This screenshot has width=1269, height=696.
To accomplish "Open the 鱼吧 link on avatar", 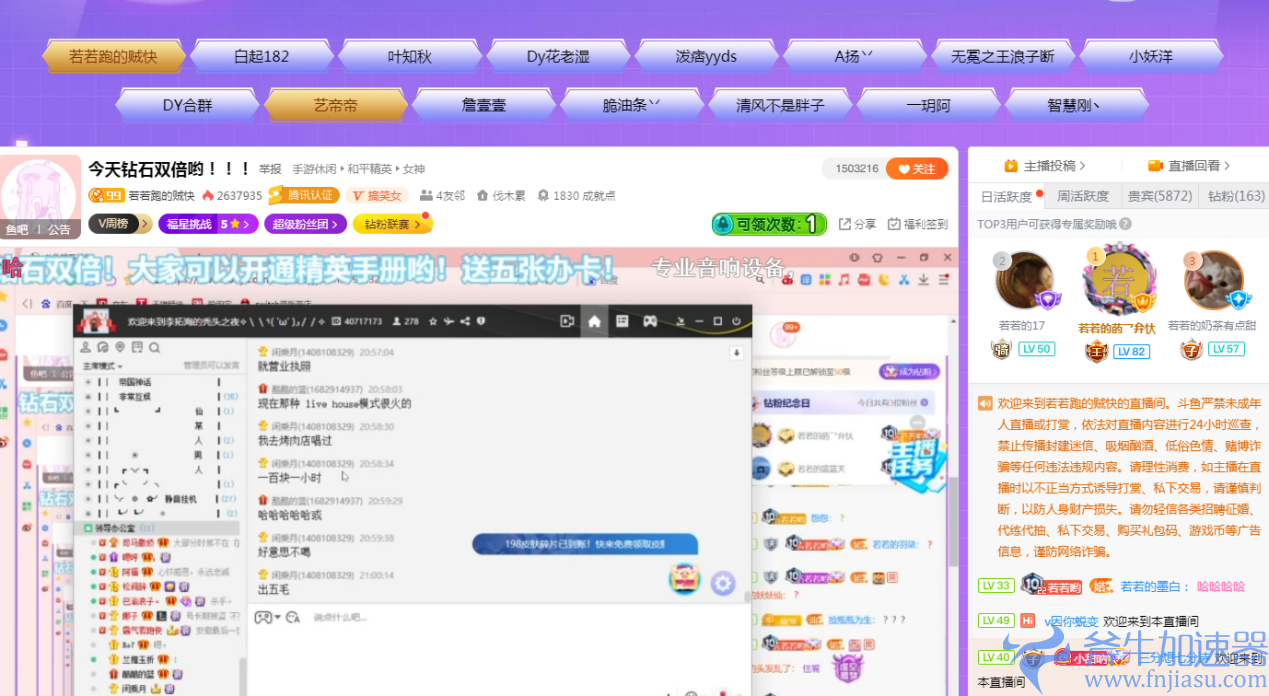I will (17, 229).
